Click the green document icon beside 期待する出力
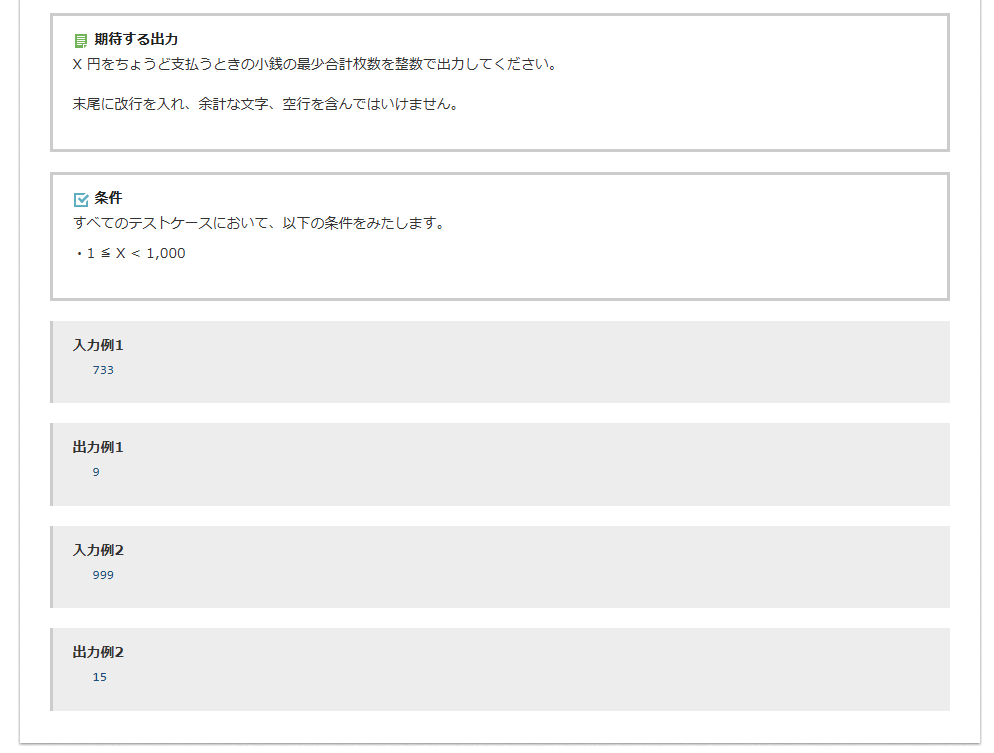Screen dimensions: 994x753 pyautogui.click(x=81, y=41)
